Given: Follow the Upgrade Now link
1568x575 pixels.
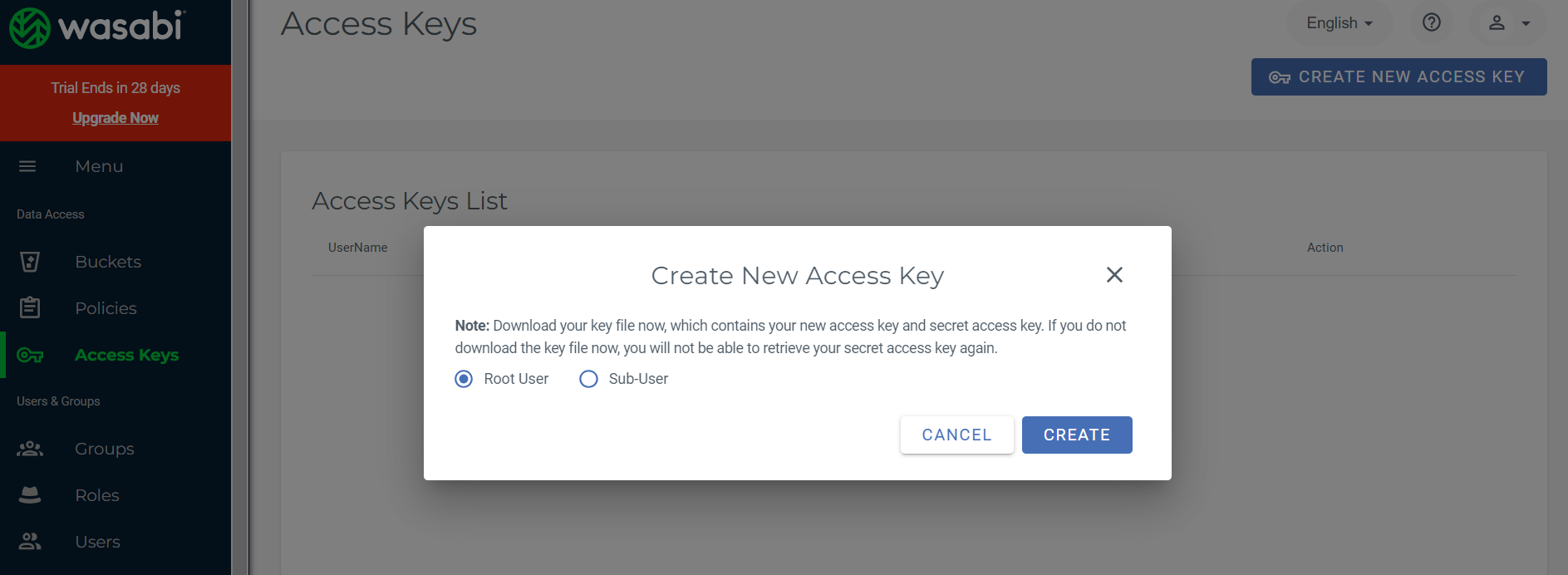Looking at the screenshot, I should [116, 118].
